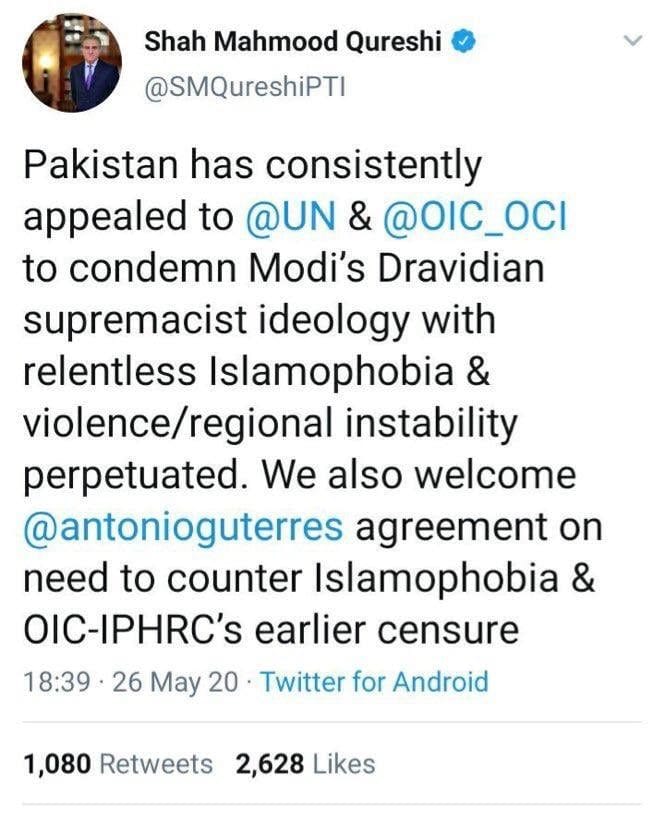This screenshot has height=816, width=663.
Task: Expand the tweet options chevron
Action: [x=631, y=41]
